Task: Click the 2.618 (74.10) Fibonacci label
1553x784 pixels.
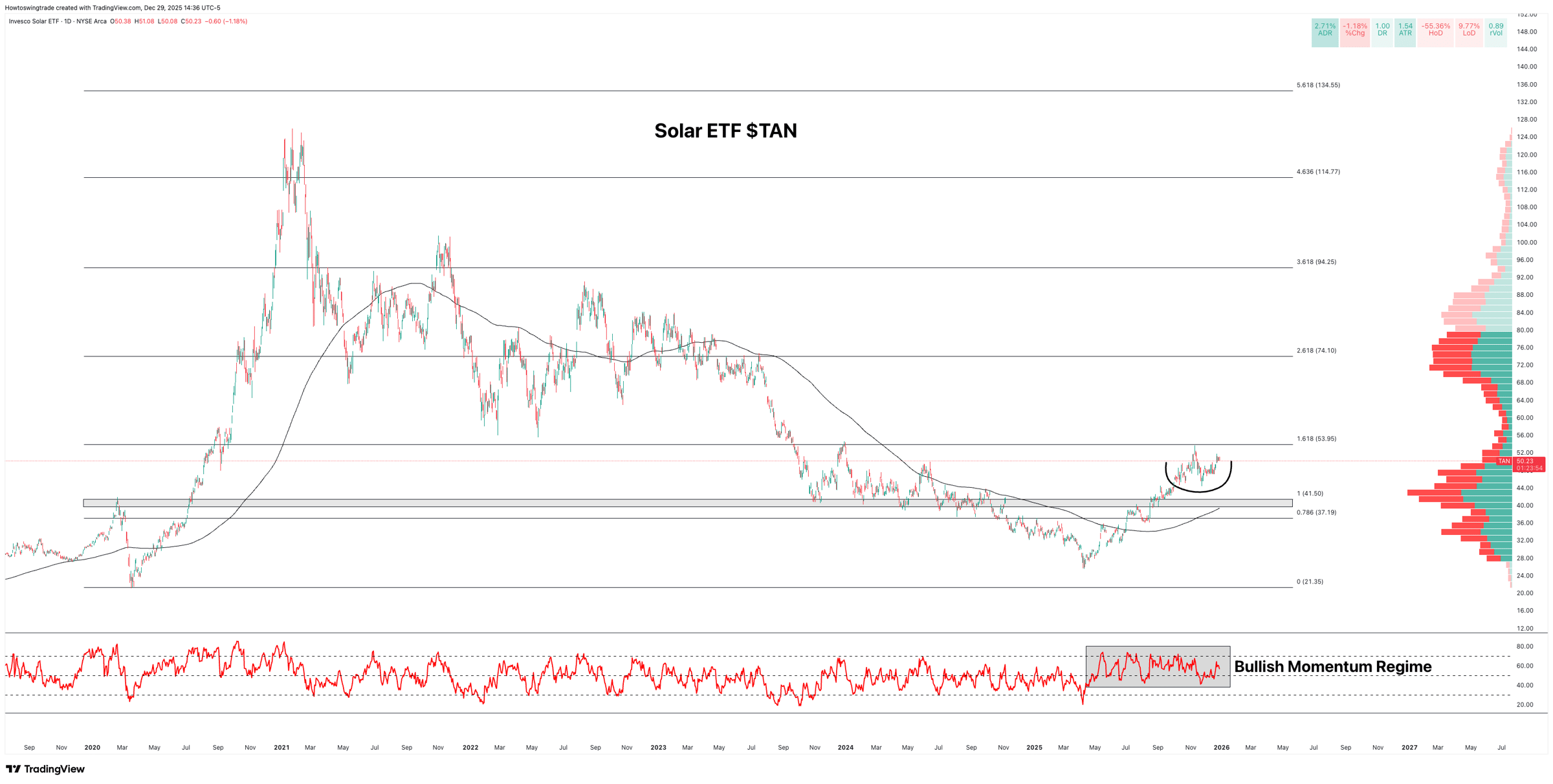Action: point(1316,351)
